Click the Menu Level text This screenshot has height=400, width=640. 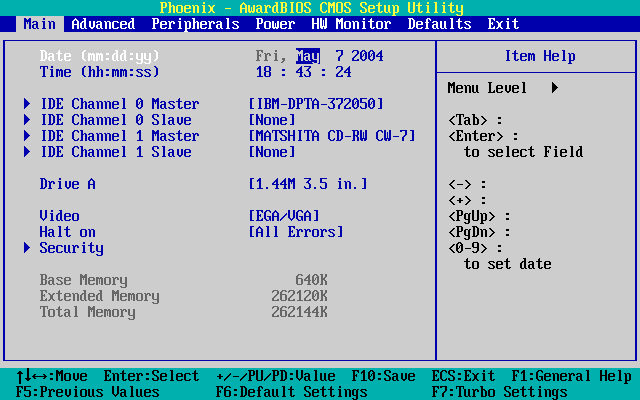click(487, 88)
